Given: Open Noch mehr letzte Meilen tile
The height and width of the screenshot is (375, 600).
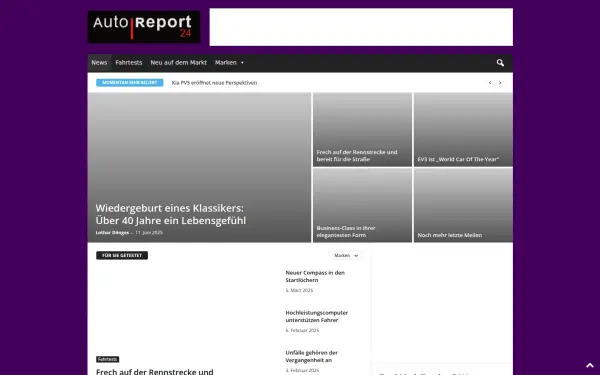Looking at the screenshot, I should coord(463,205).
